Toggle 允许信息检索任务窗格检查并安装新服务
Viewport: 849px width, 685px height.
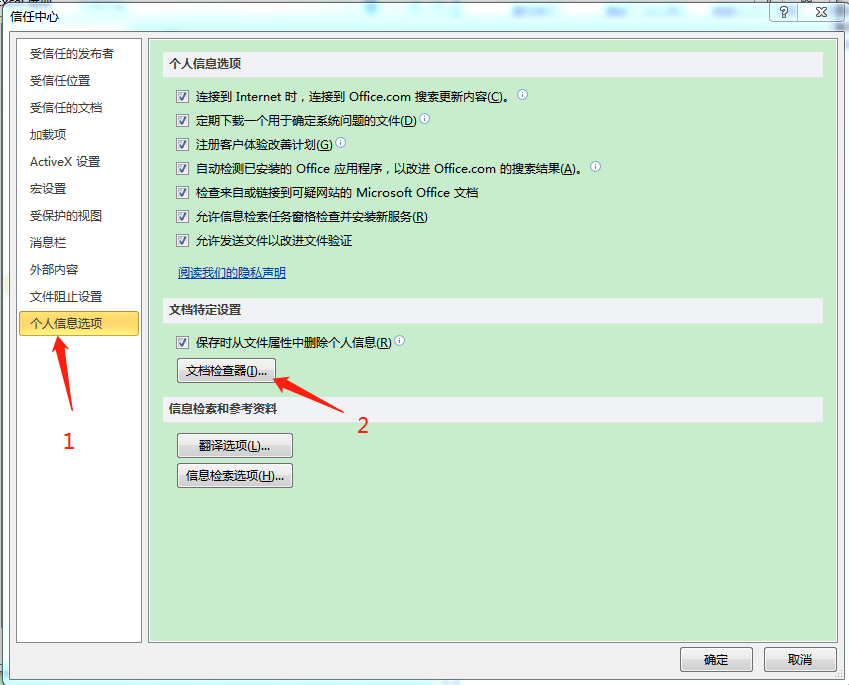182,217
